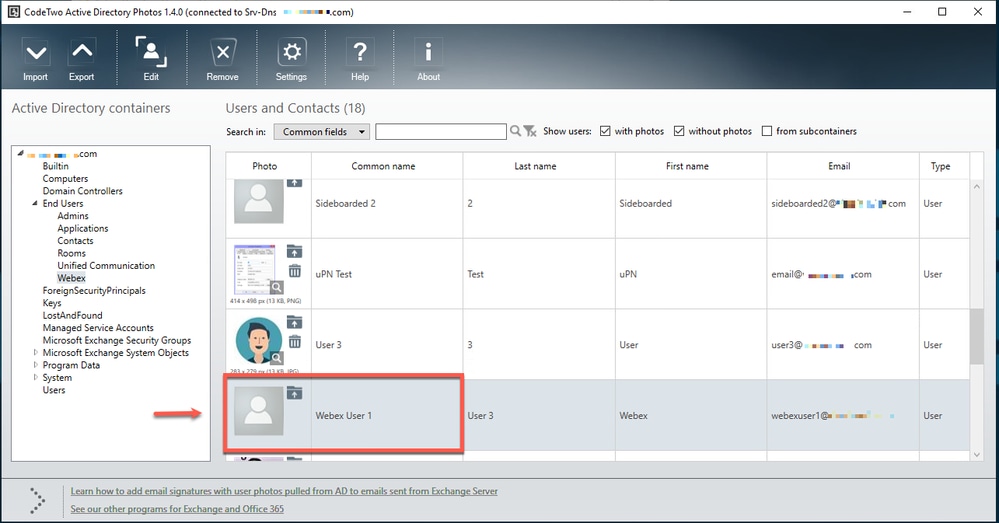999x523 pixels.
Task: Select the Webex container
Action: (x=71, y=278)
